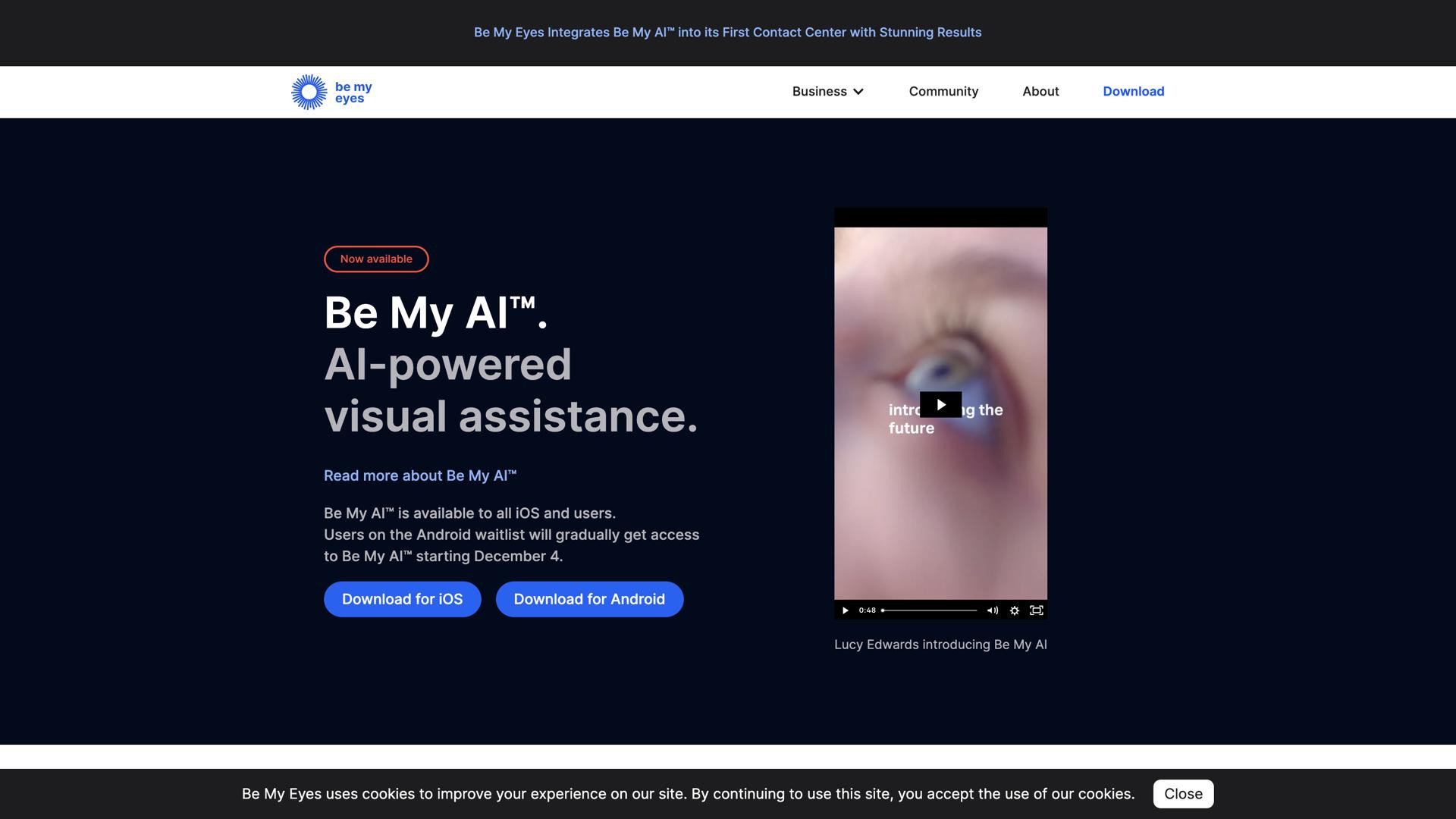
Task: Open the contact center announcement banner link
Action: click(728, 33)
